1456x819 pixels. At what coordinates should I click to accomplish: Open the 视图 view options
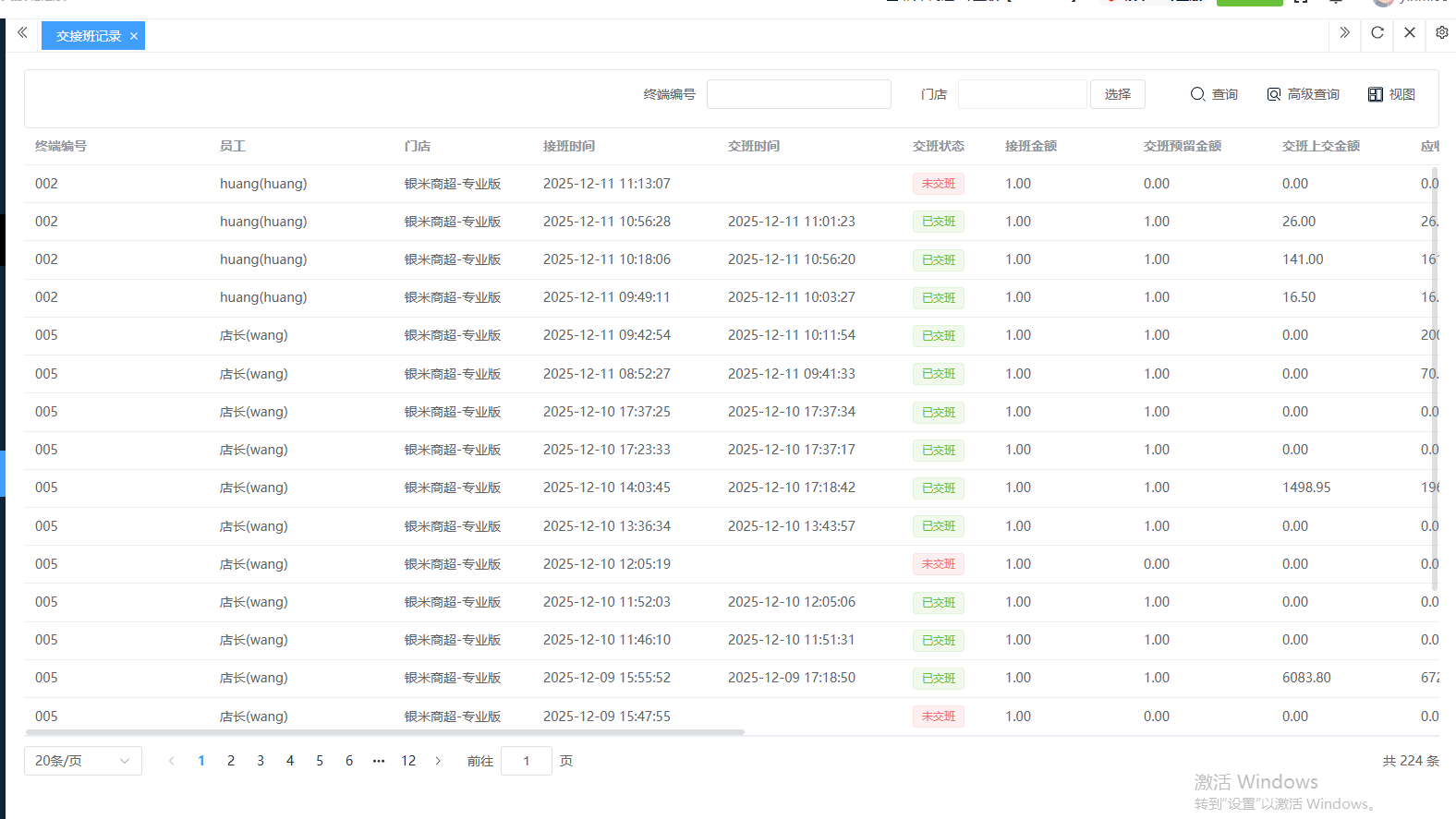point(1391,94)
